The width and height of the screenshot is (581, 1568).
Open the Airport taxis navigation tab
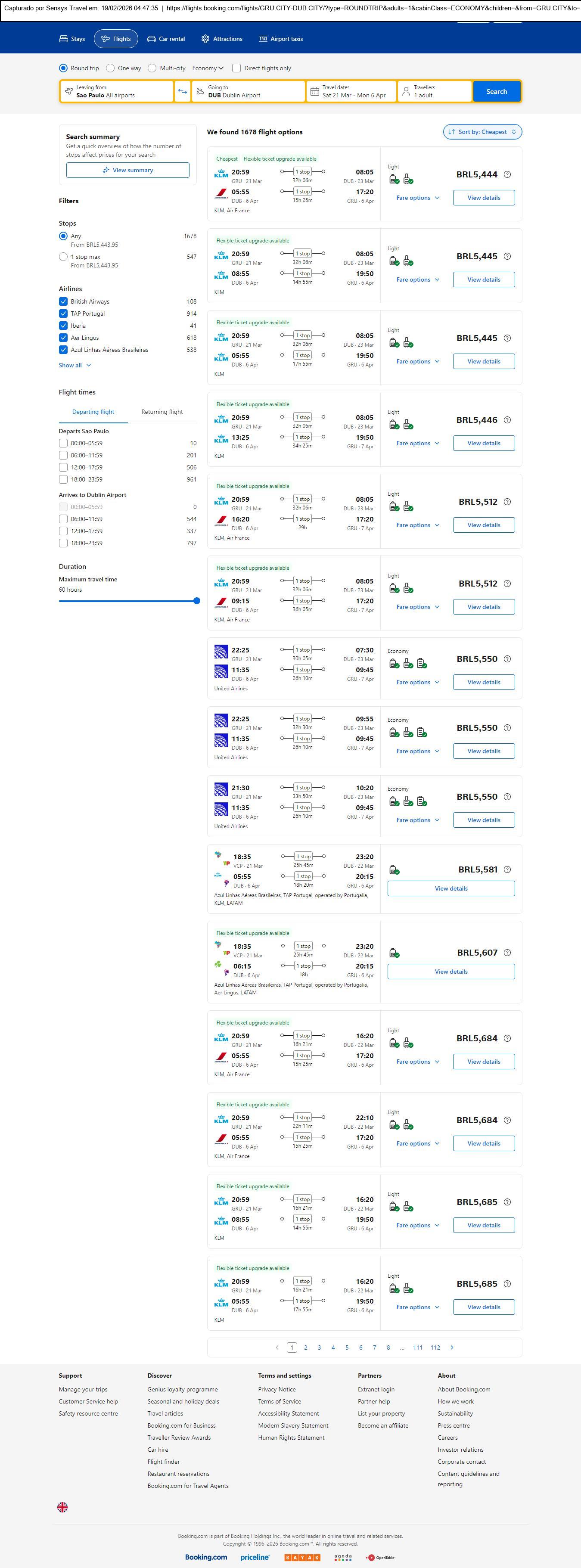281,39
